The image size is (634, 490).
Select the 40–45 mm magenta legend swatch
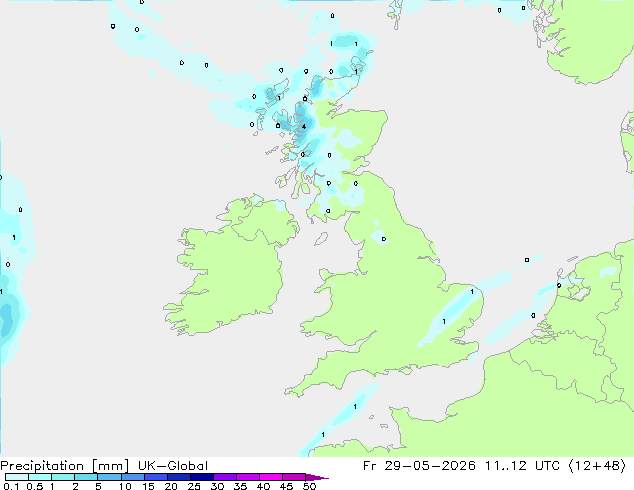click(x=271, y=477)
